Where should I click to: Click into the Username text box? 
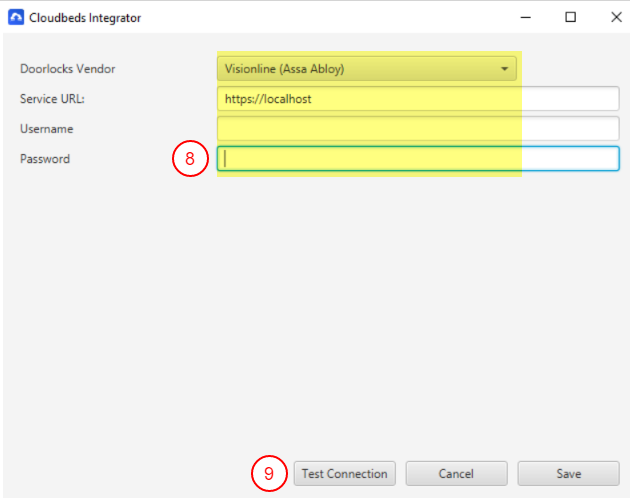click(x=418, y=129)
